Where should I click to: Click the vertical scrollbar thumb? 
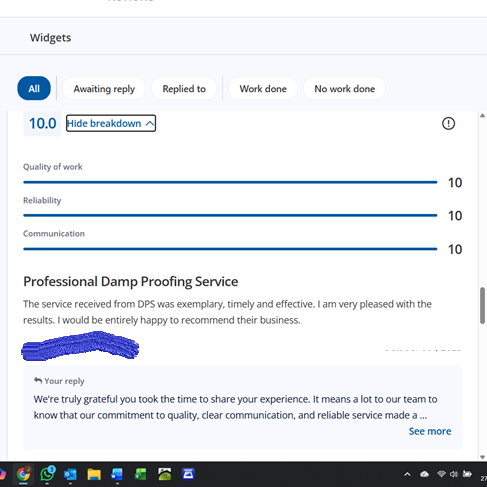click(x=482, y=305)
